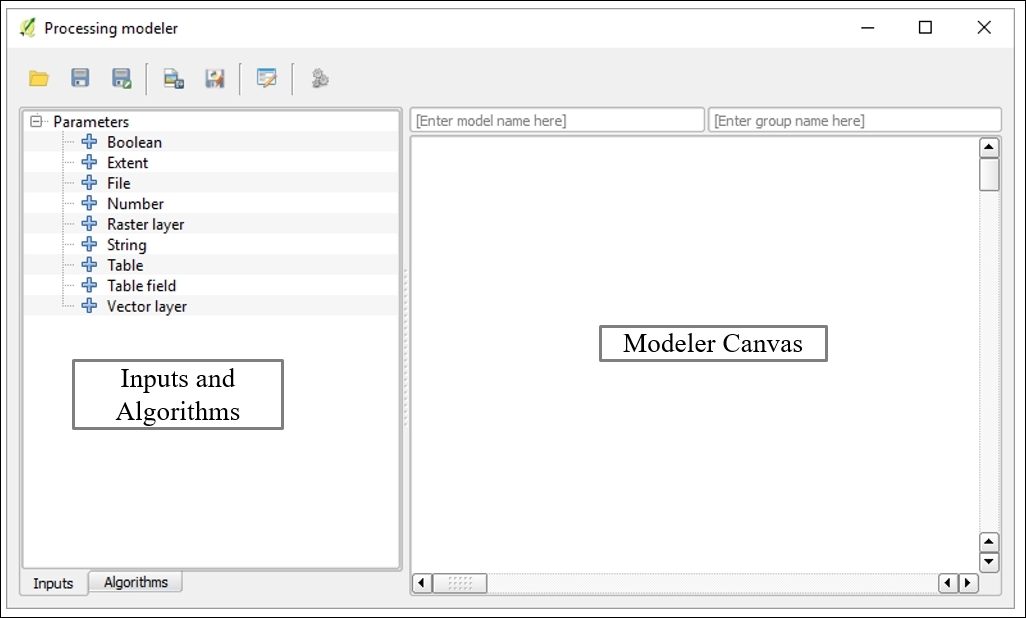The width and height of the screenshot is (1026, 618).
Task: Select the Boolean parameter
Action: pyautogui.click(x=134, y=142)
